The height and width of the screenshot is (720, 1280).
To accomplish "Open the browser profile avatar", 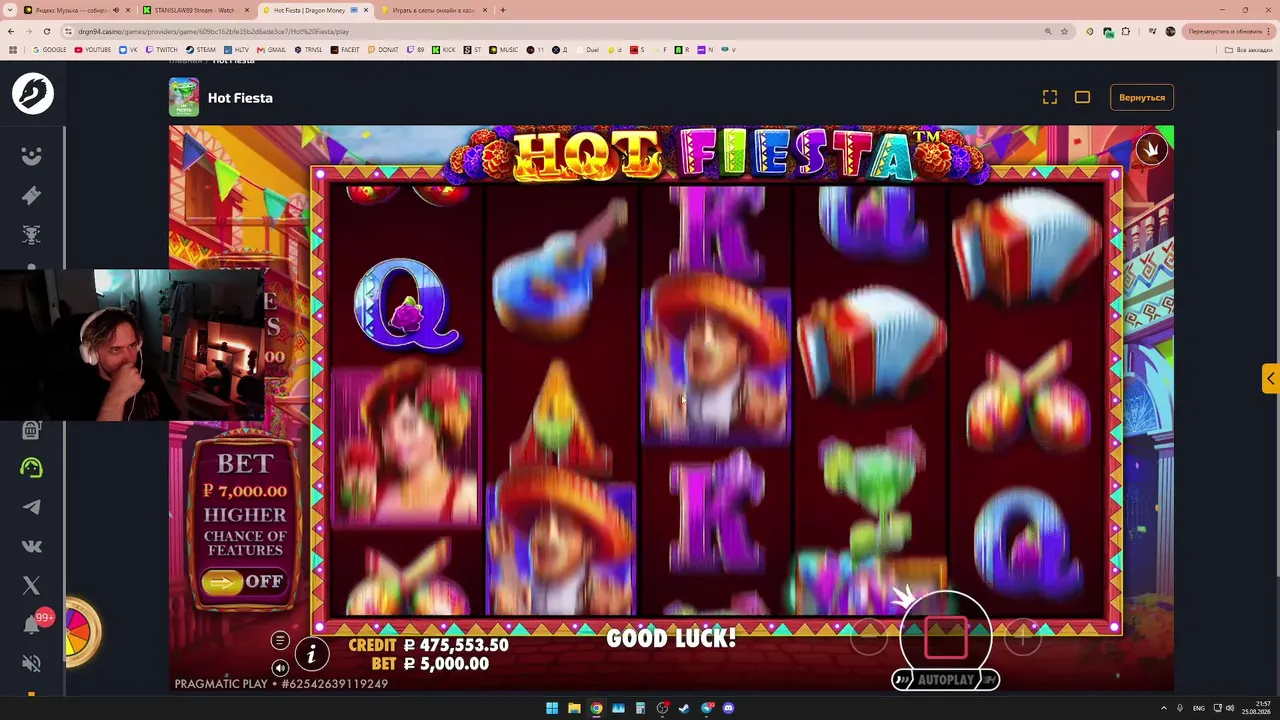I will [1170, 31].
